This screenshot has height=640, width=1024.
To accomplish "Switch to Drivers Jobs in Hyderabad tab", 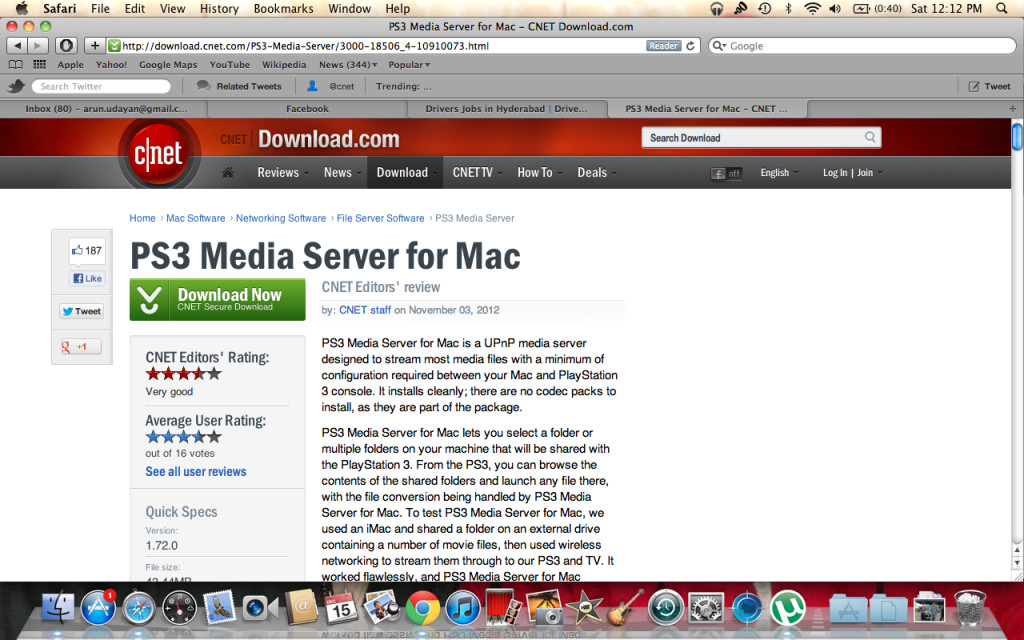I will click(x=506, y=108).
